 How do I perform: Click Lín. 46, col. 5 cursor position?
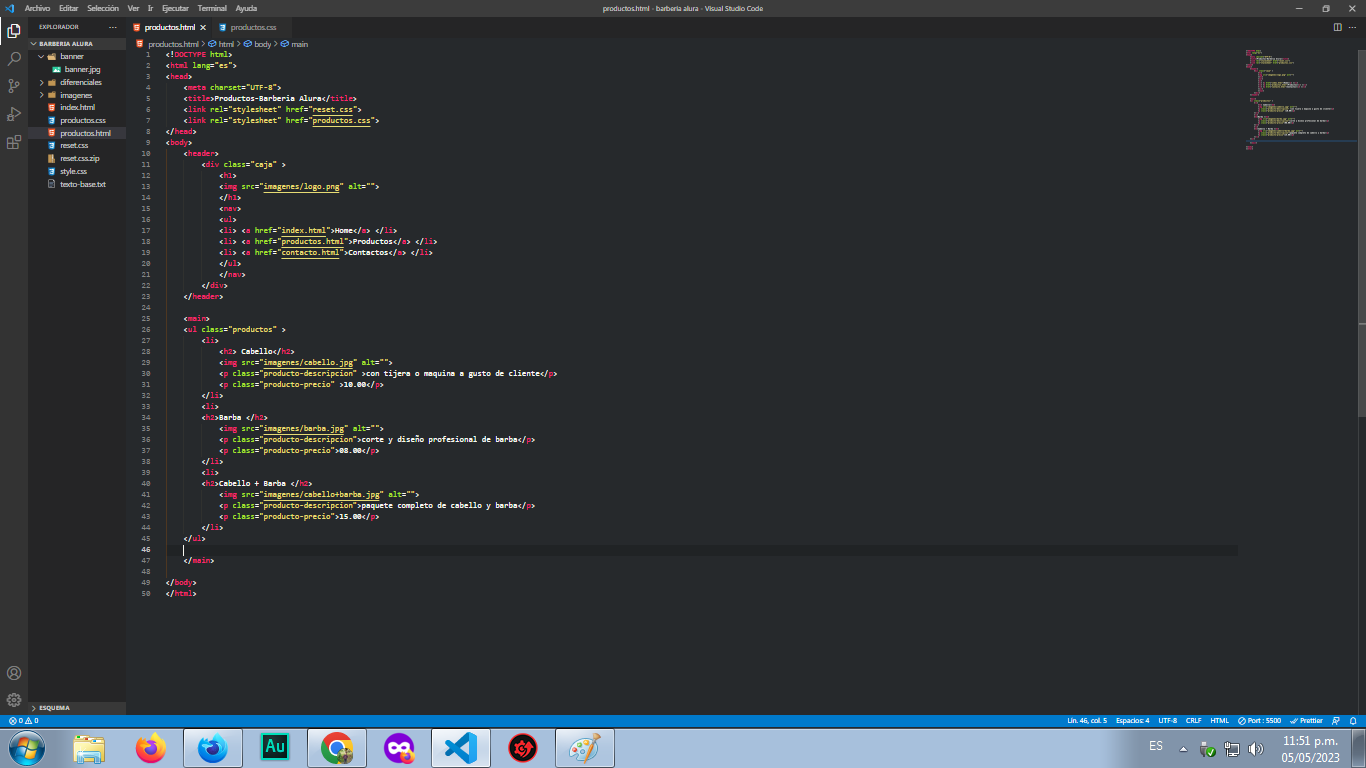[1087, 720]
